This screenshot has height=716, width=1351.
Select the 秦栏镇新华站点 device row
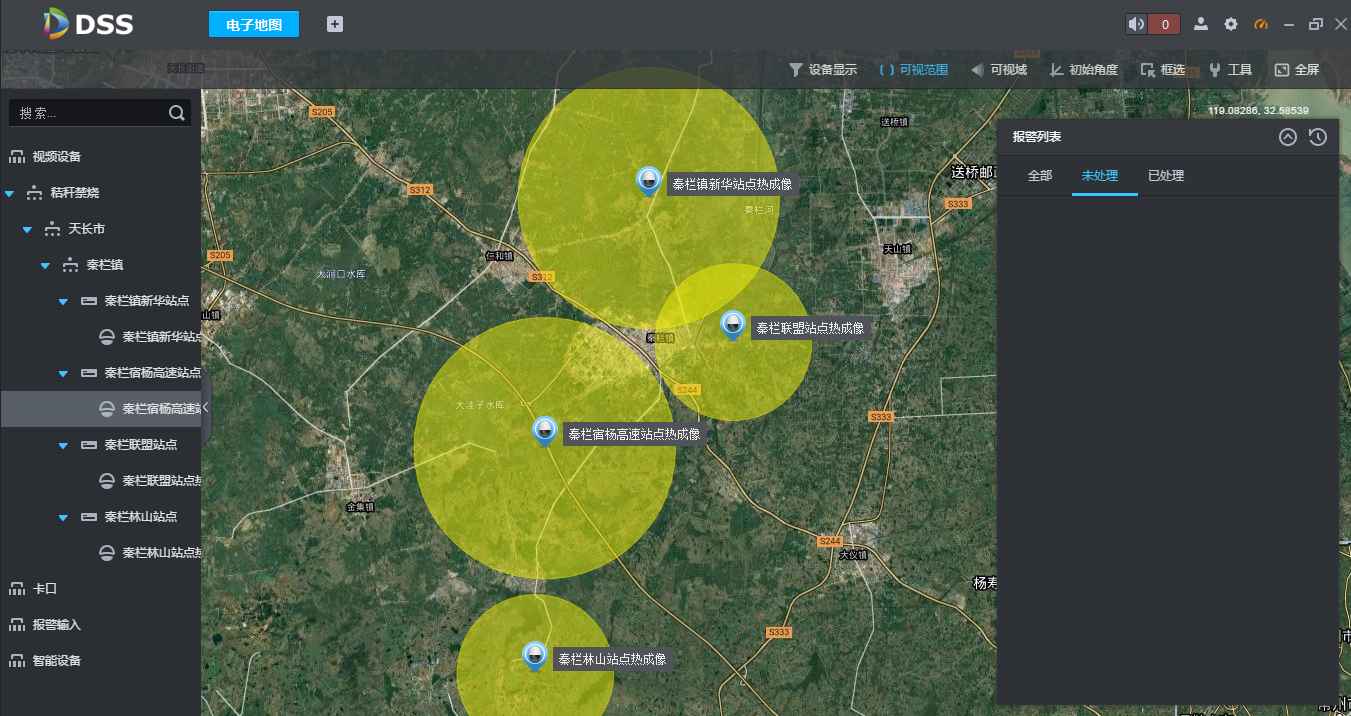click(x=146, y=301)
